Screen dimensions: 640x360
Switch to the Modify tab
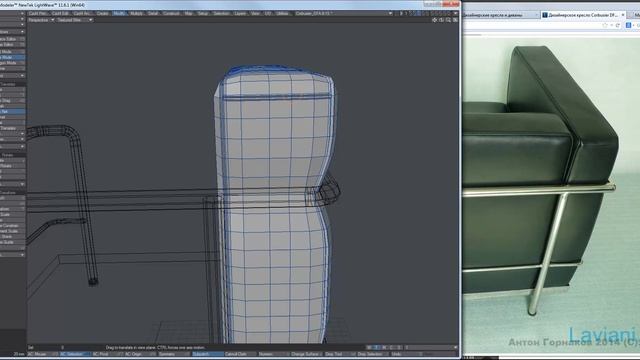point(119,13)
